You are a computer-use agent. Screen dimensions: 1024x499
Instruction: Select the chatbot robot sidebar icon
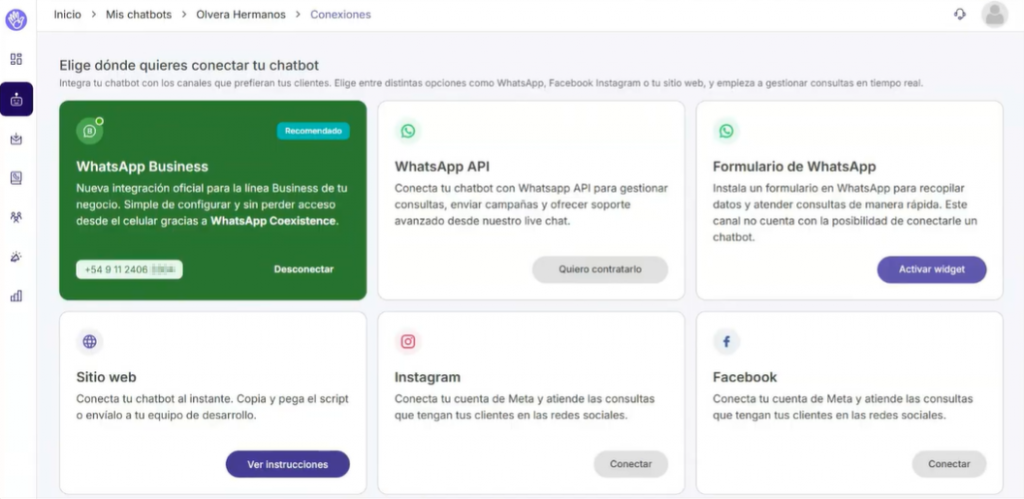coord(16,99)
